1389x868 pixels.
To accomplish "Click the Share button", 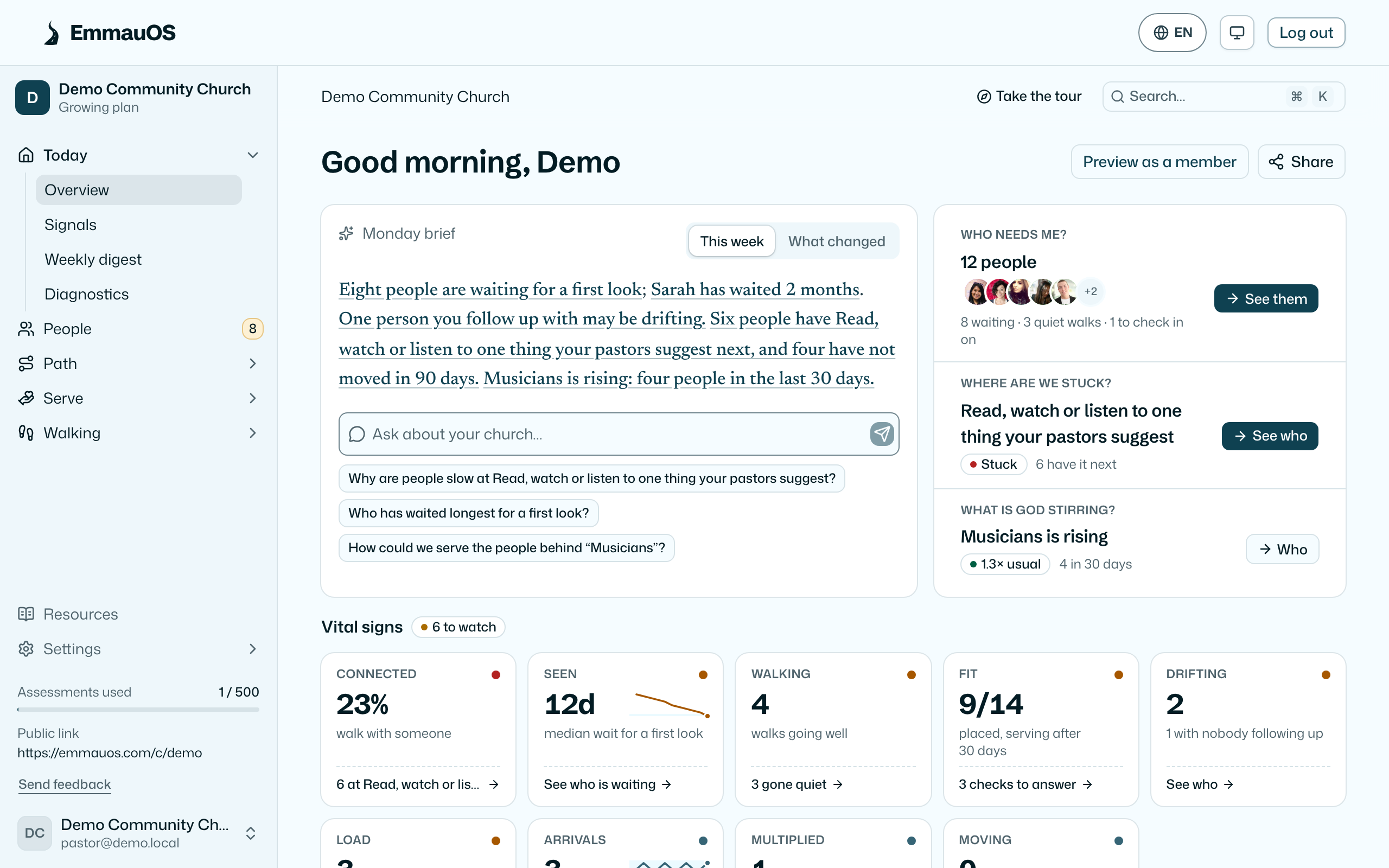I will [x=1301, y=162].
